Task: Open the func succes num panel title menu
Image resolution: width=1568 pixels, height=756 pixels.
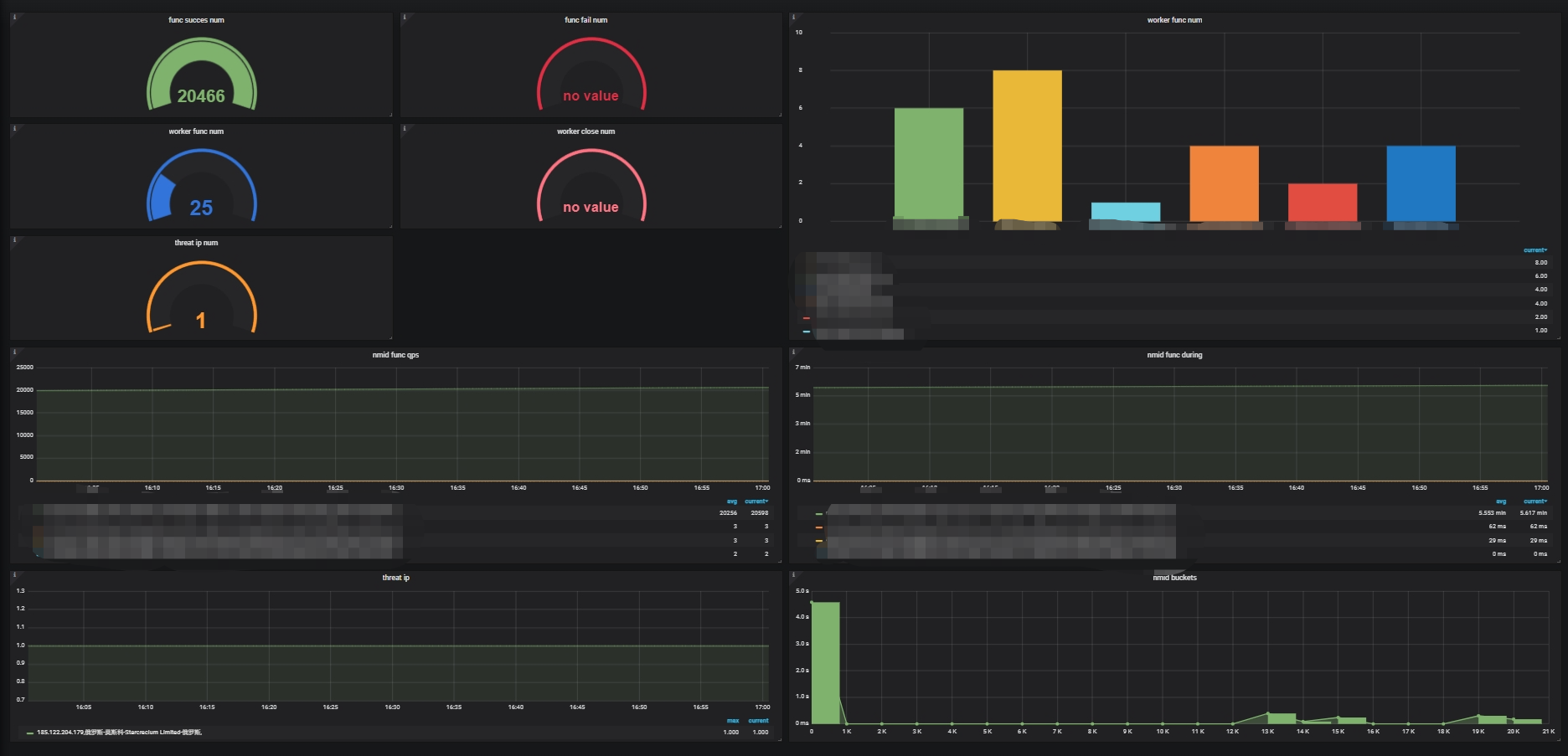Action: (x=196, y=20)
